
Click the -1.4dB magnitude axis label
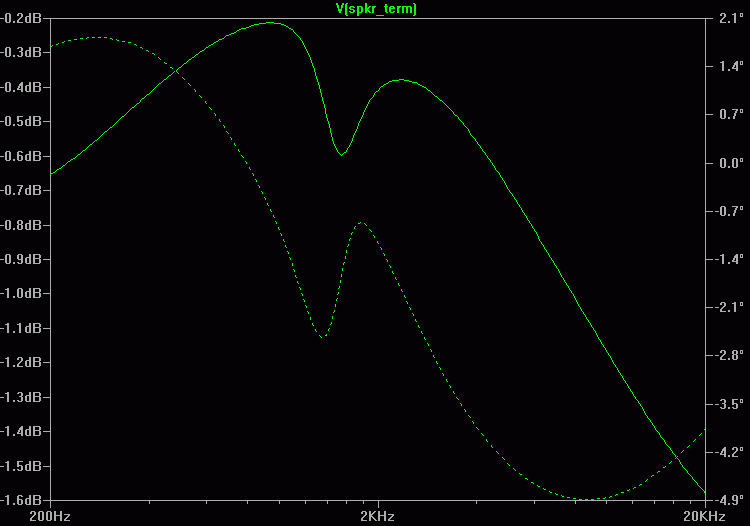pyautogui.click(x=21, y=431)
